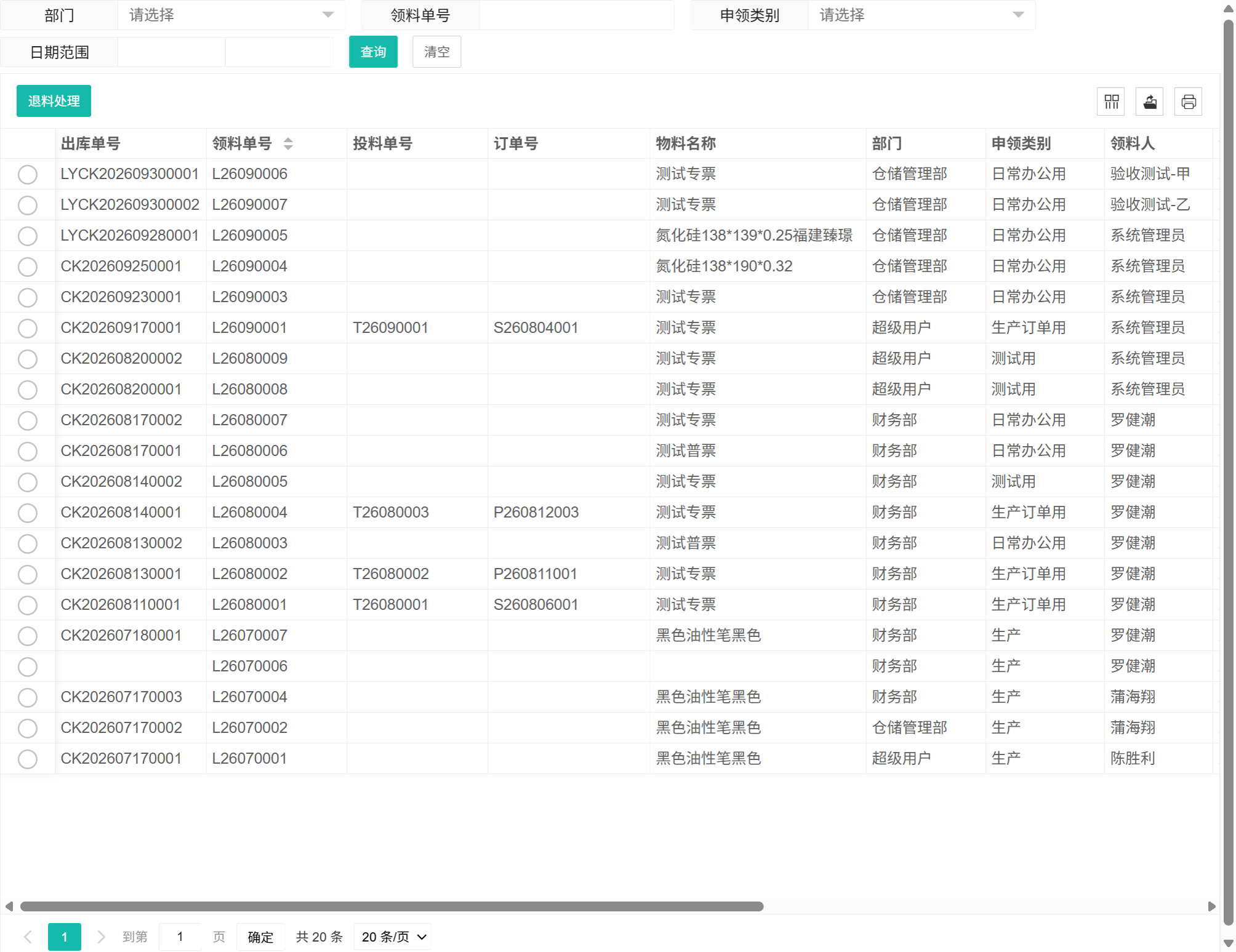This screenshot has width=1236, height=952.
Task: Click the 领料单号 input field
Action: 577,15
